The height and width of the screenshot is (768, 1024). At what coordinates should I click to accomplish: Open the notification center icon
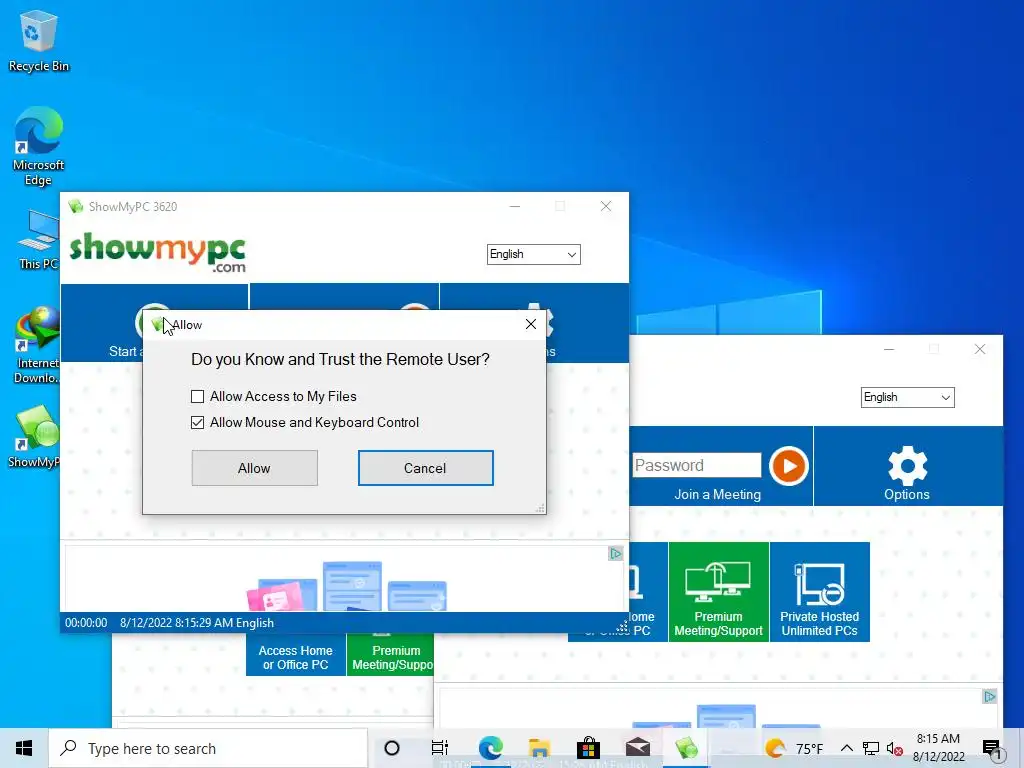(991, 749)
